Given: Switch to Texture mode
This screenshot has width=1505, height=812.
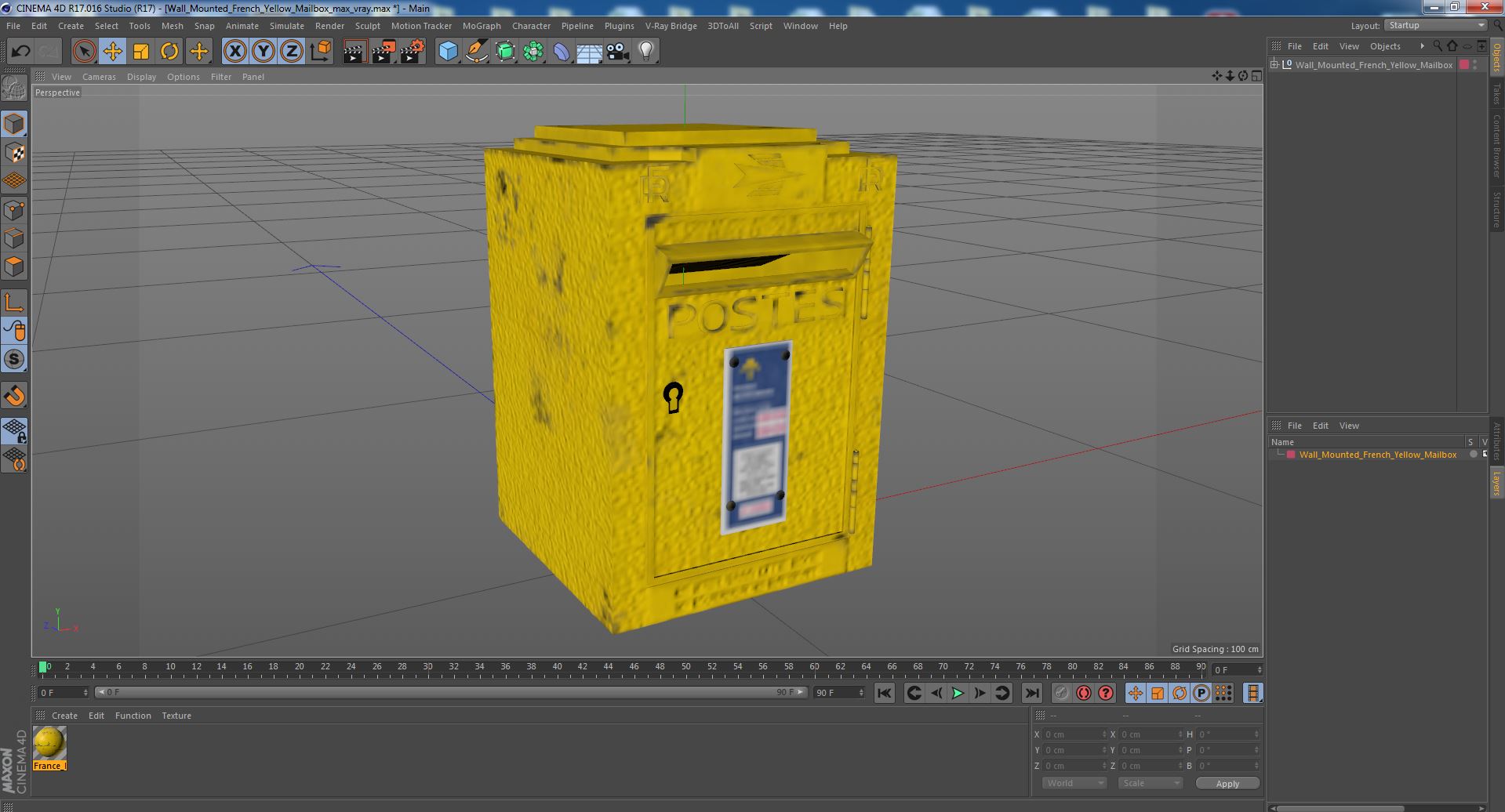Looking at the screenshot, I should (x=14, y=153).
